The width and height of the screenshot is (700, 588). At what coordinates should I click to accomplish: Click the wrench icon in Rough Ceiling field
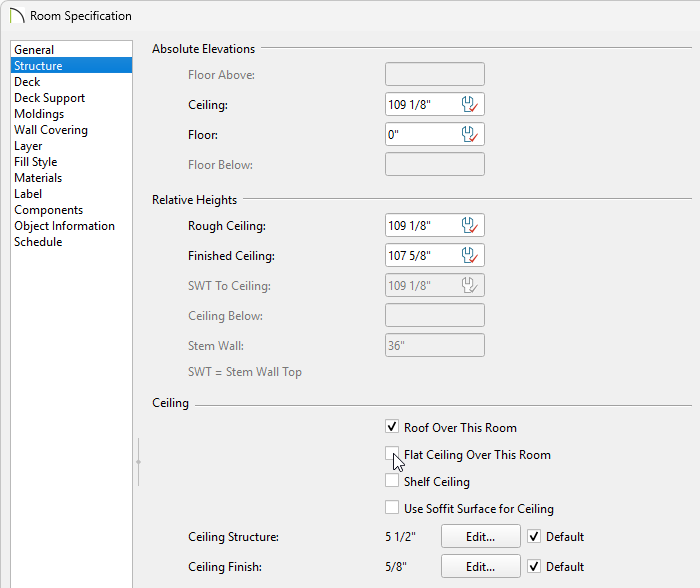[x=469, y=225]
